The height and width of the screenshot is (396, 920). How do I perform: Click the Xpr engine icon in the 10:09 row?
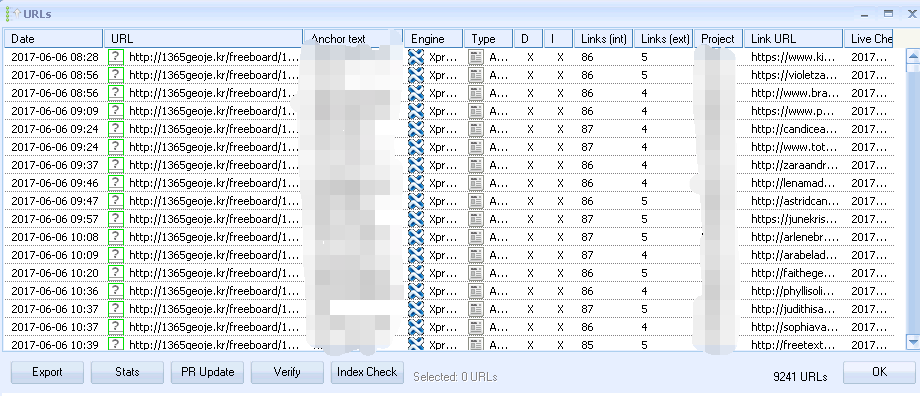tap(416, 255)
